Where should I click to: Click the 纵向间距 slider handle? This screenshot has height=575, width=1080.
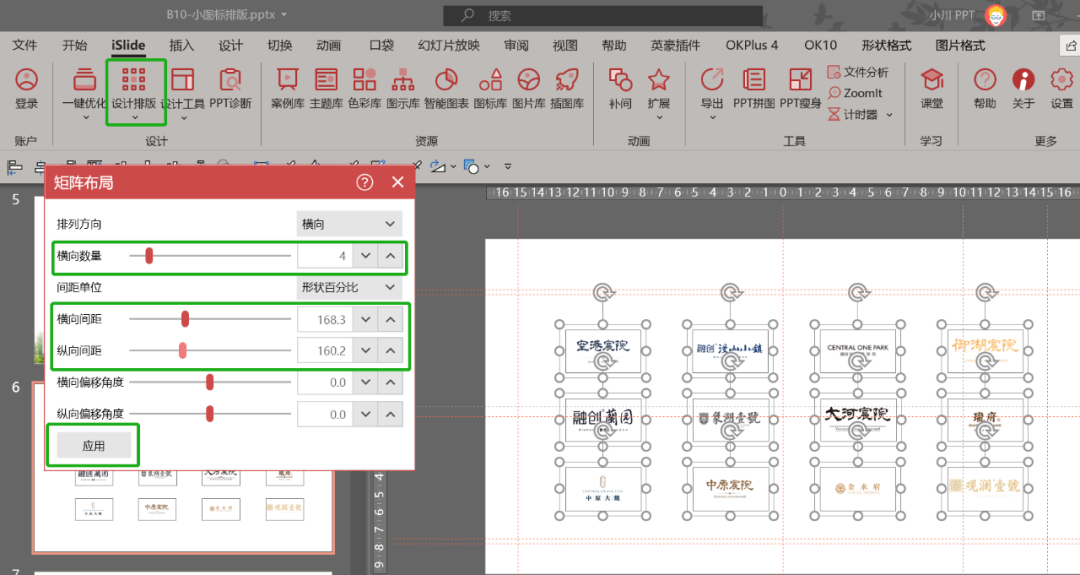click(x=183, y=351)
